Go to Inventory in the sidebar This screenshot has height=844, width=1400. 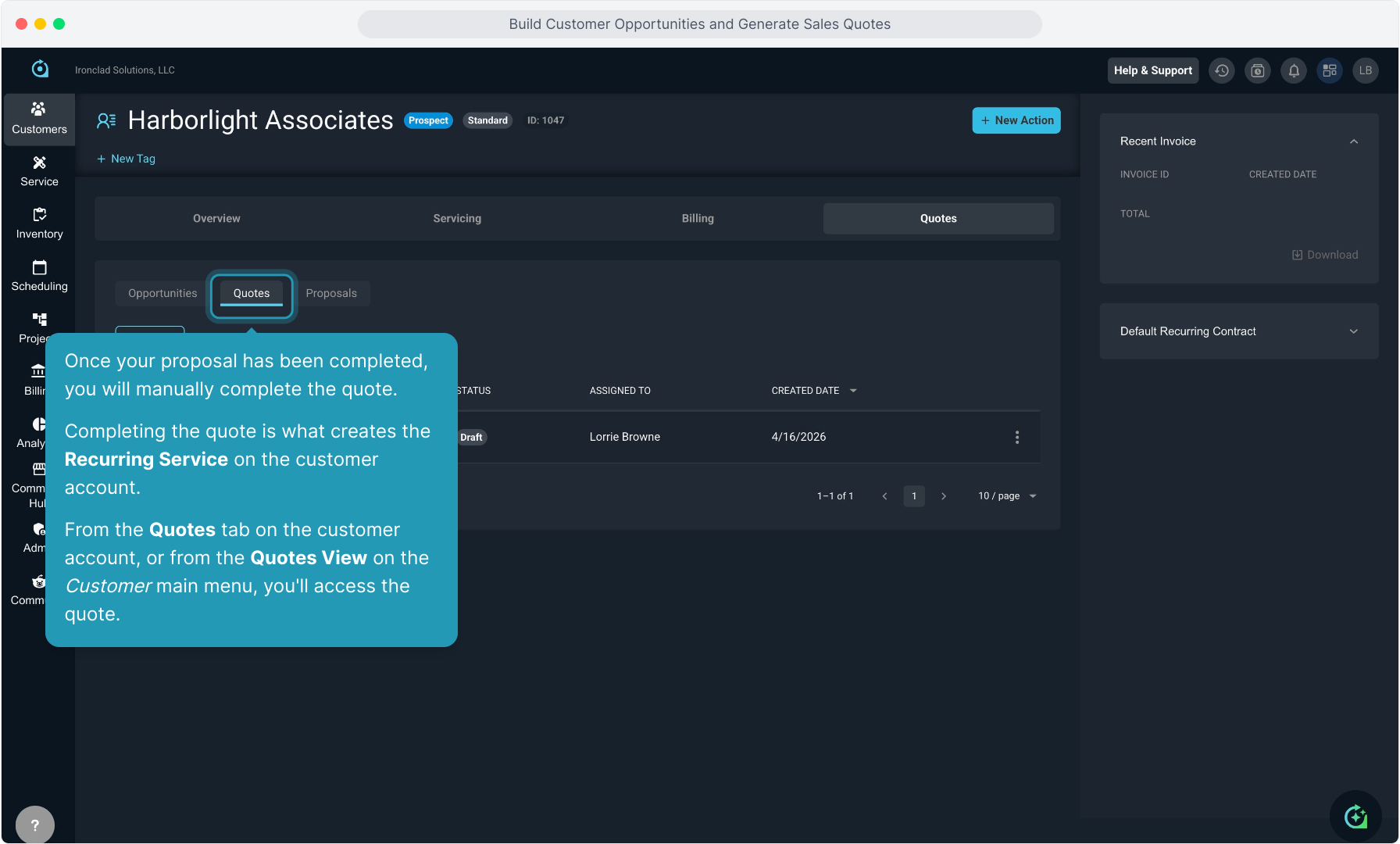click(x=39, y=224)
